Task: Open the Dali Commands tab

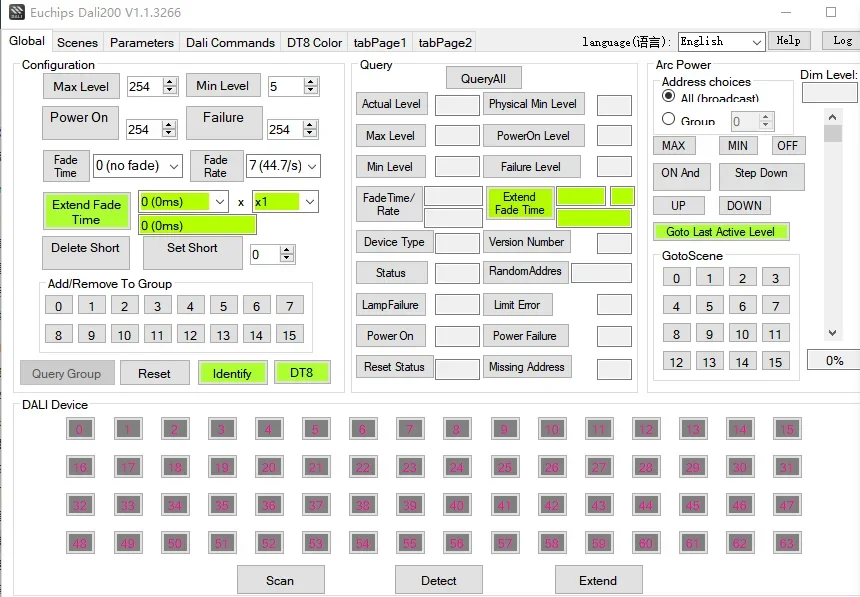Action: point(230,42)
